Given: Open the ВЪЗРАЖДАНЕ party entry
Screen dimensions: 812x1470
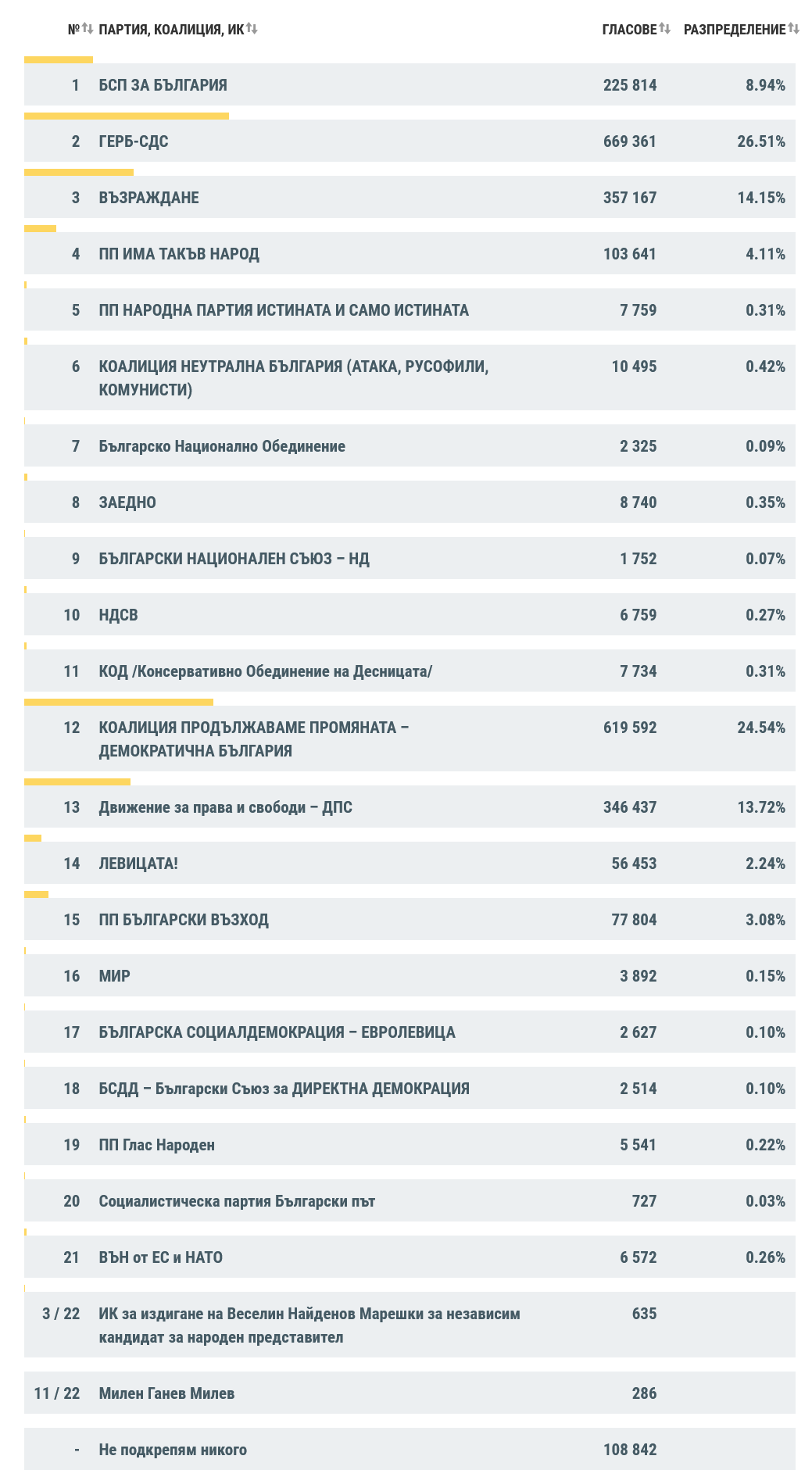Looking at the screenshot, I should pos(148,198).
